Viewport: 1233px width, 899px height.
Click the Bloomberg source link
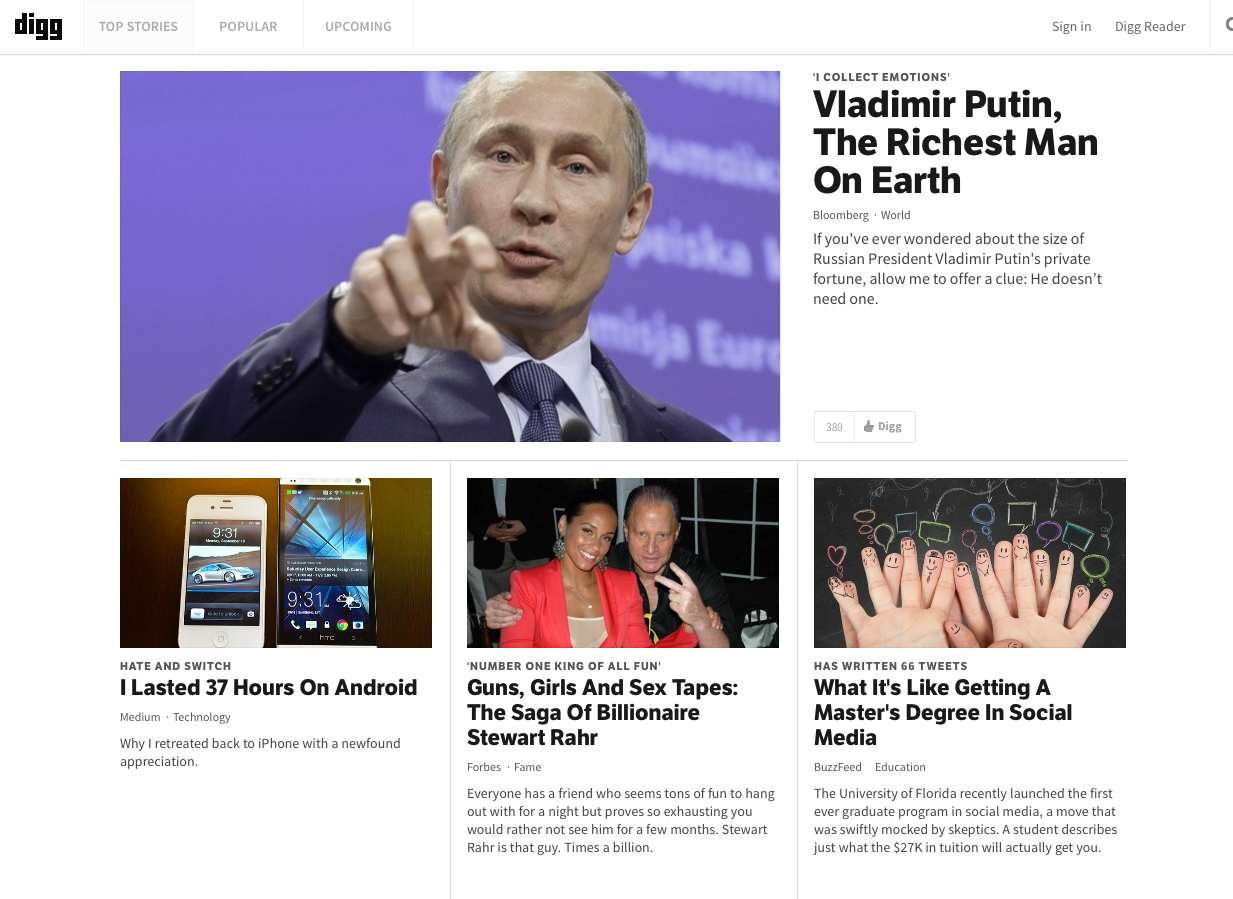(x=841, y=215)
